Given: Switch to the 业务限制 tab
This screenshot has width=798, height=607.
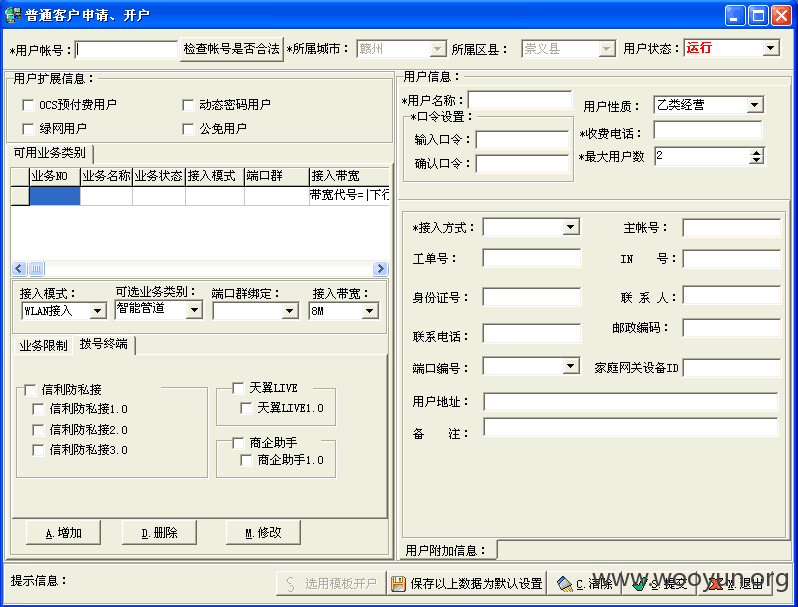Looking at the screenshot, I should click(43, 346).
